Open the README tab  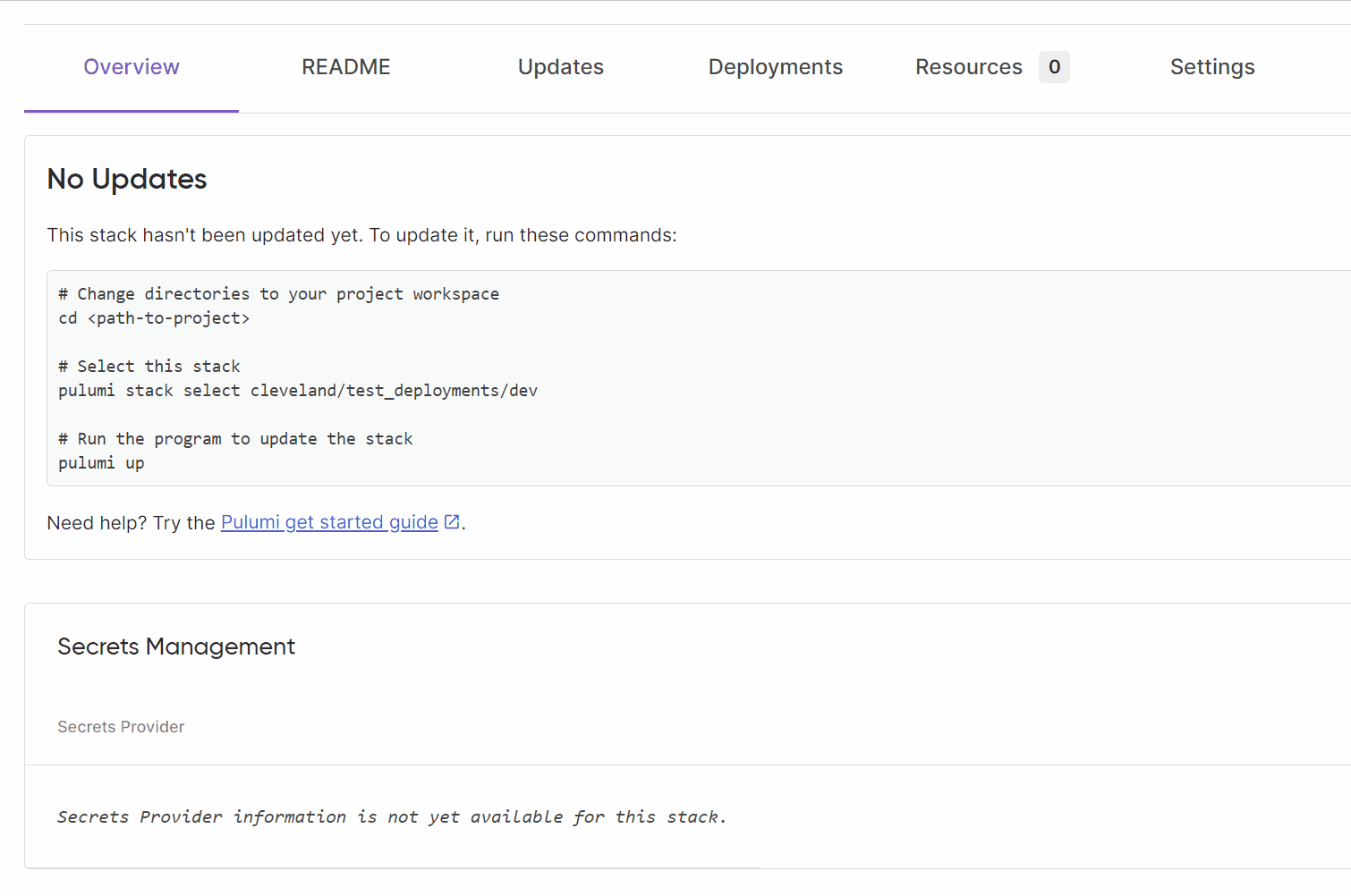pyautogui.click(x=346, y=67)
